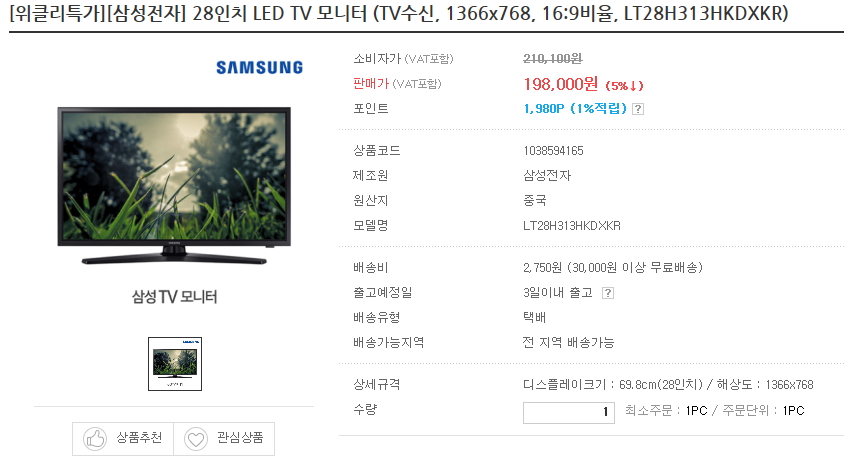The height and width of the screenshot is (459, 844).
Task: Click the 상품추천 button label
Action: (139, 437)
